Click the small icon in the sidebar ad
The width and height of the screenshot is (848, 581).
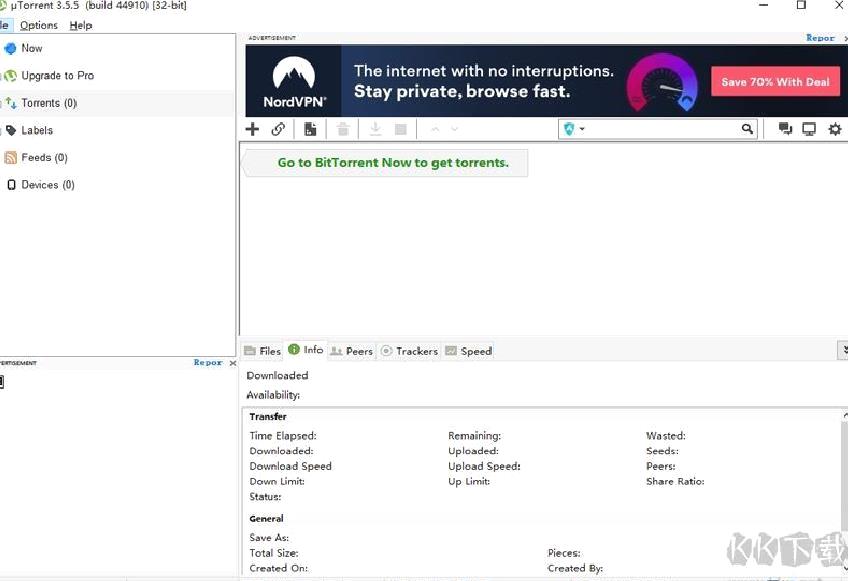(x=2, y=382)
